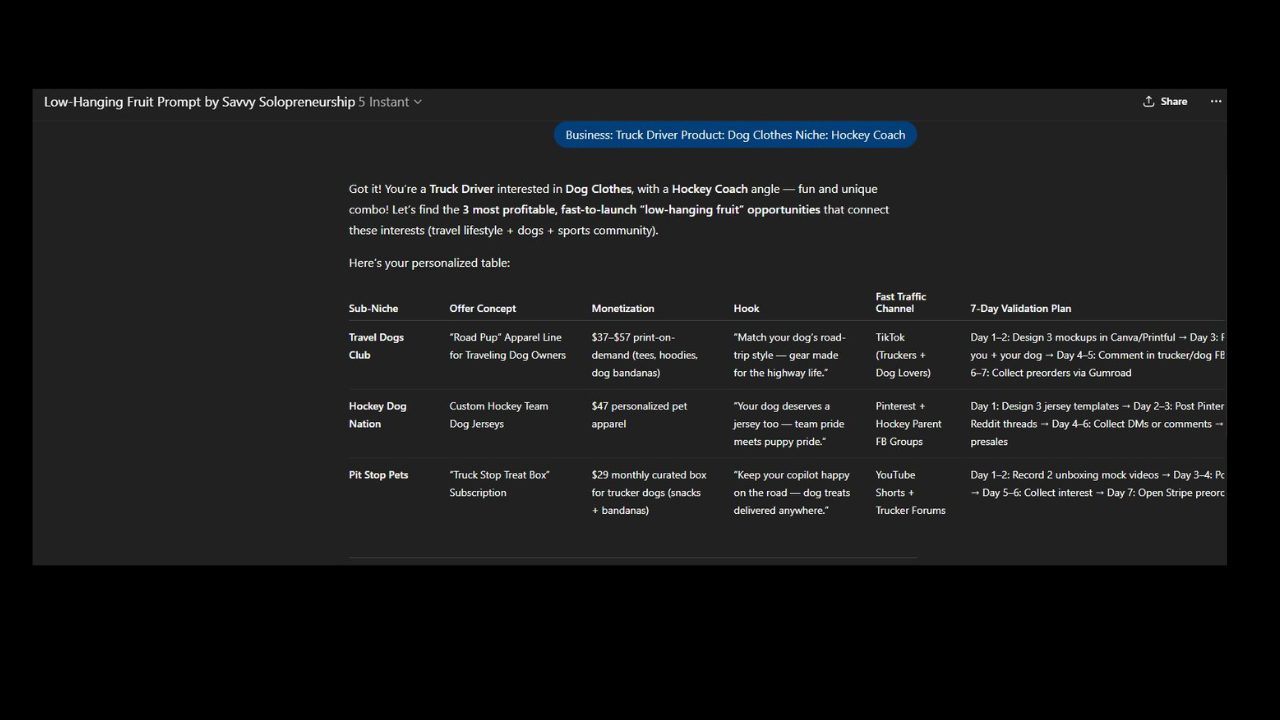This screenshot has height=720, width=1280.
Task: Click the "Road Pup" Apparel Line cell
Action: [507, 346]
